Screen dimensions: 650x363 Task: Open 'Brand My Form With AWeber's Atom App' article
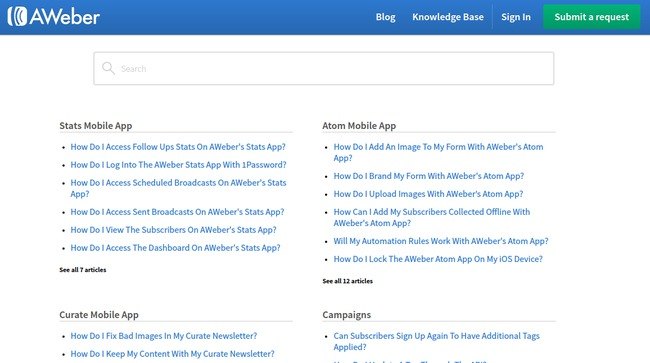click(429, 176)
